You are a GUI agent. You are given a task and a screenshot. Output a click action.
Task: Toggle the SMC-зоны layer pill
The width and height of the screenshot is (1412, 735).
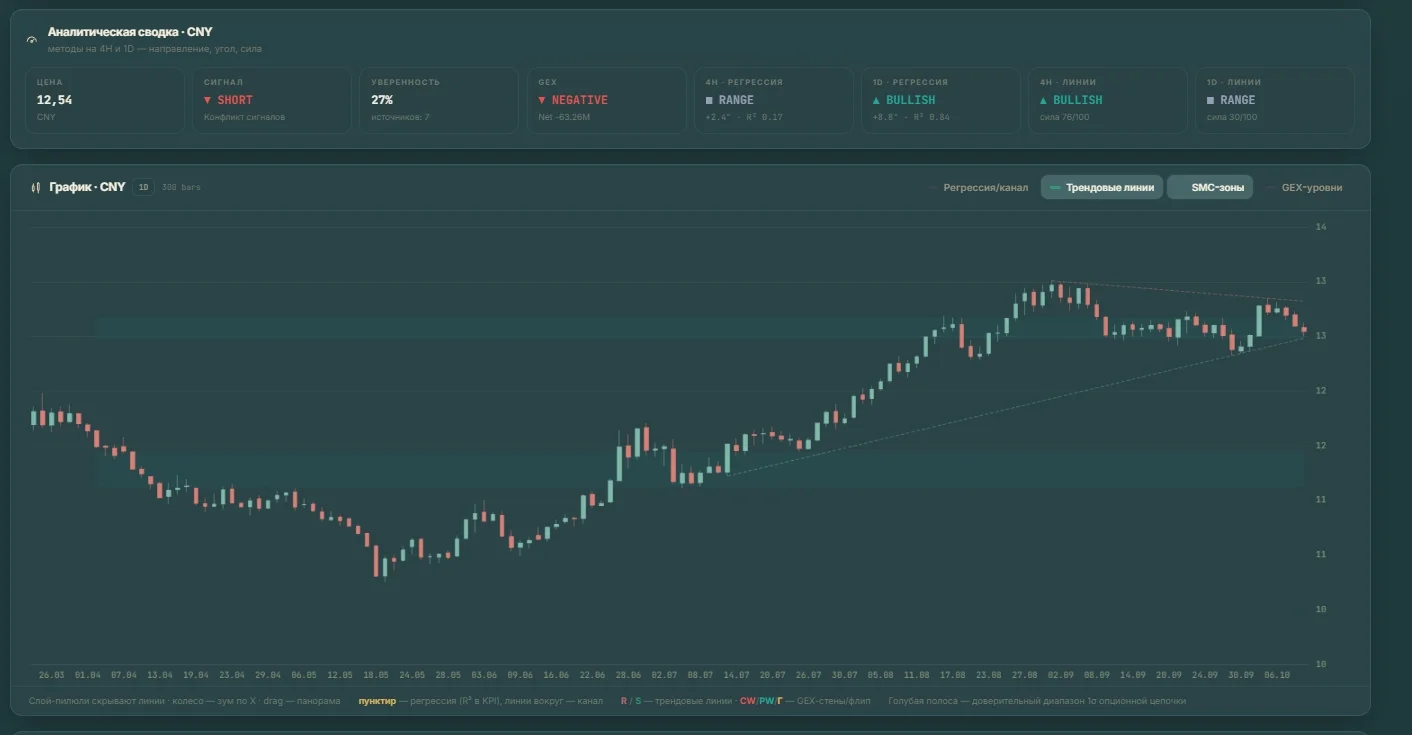tap(1210, 187)
